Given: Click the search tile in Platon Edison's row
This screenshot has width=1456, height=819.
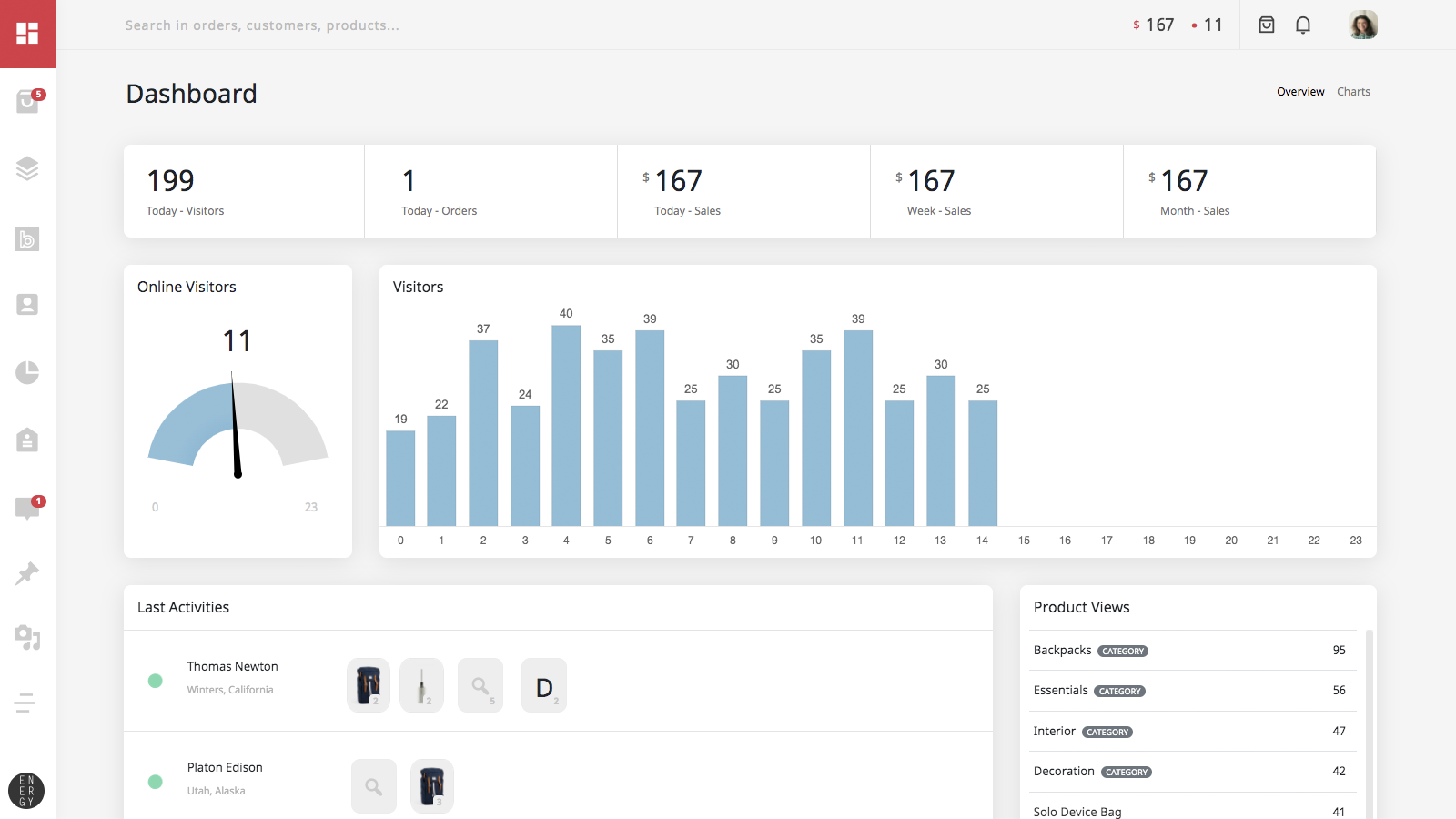Looking at the screenshot, I should click(x=374, y=786).
